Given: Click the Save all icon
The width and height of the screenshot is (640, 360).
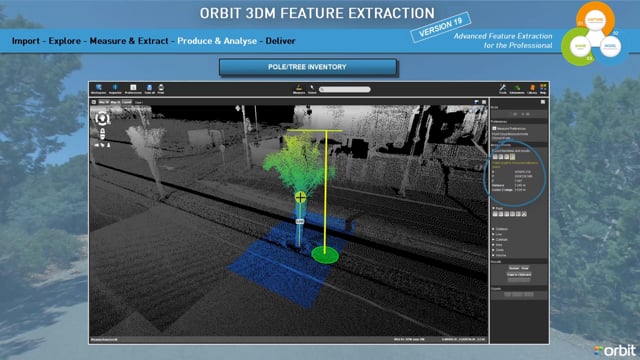Looking at the screenshot, I should click(149, 89).
